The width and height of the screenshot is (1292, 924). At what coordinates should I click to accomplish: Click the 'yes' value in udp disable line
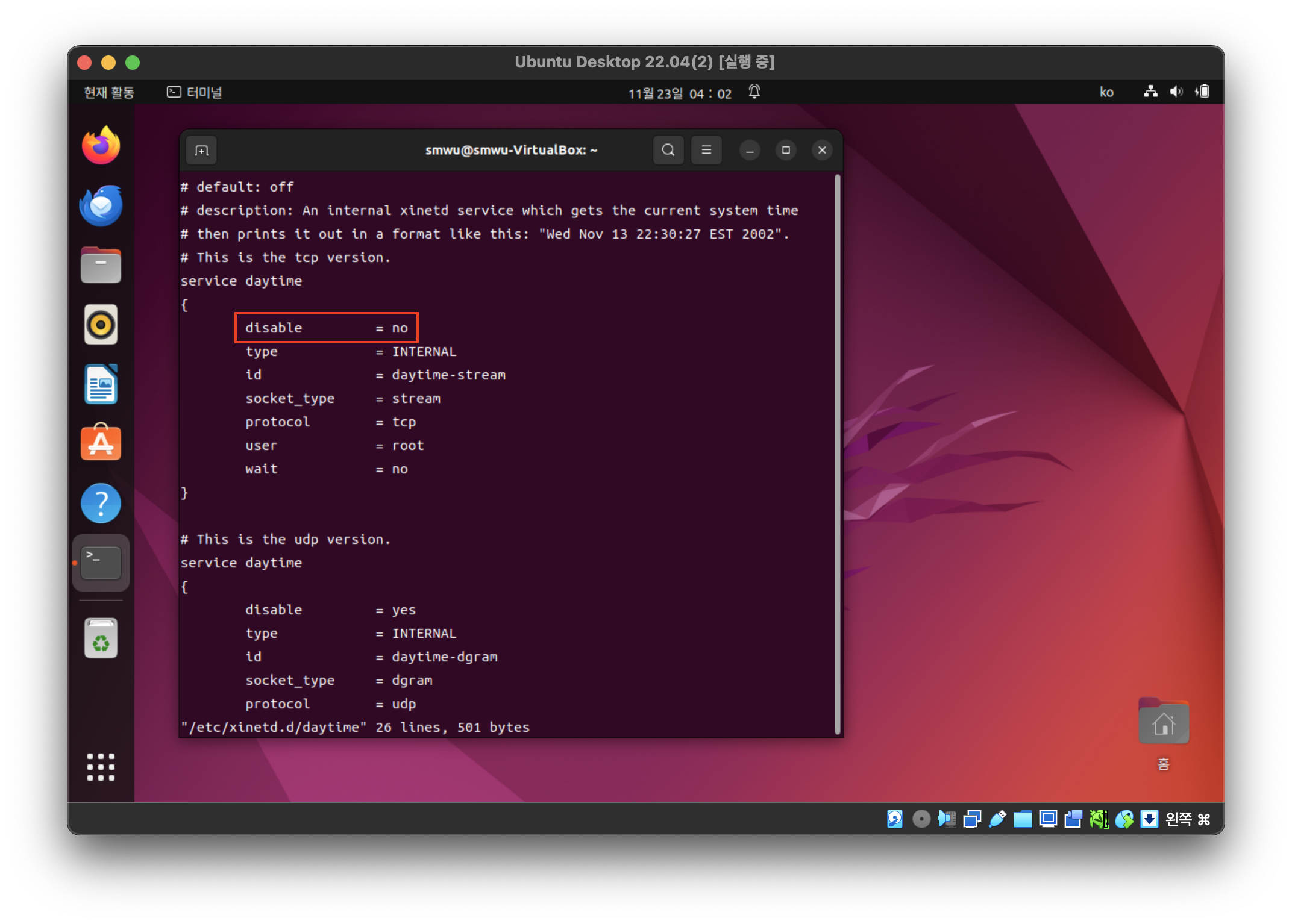(404, 610)
